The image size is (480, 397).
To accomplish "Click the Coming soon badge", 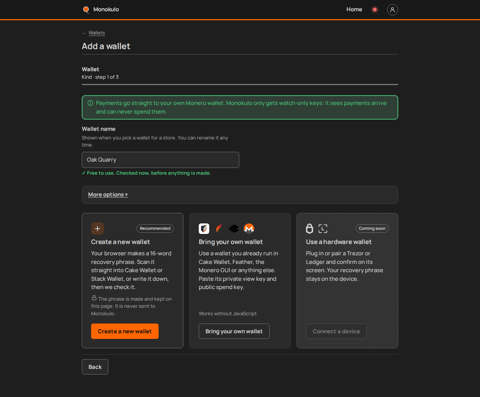I will click(372, 228).
